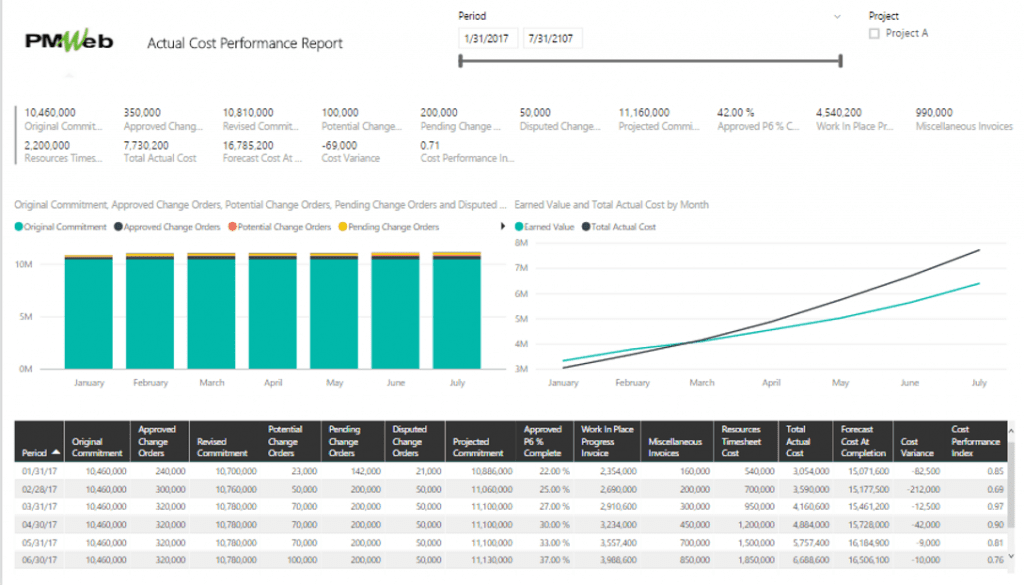Sort by Cost Performance Index column header
The image size is (1024, 585).
coord(975,441)
